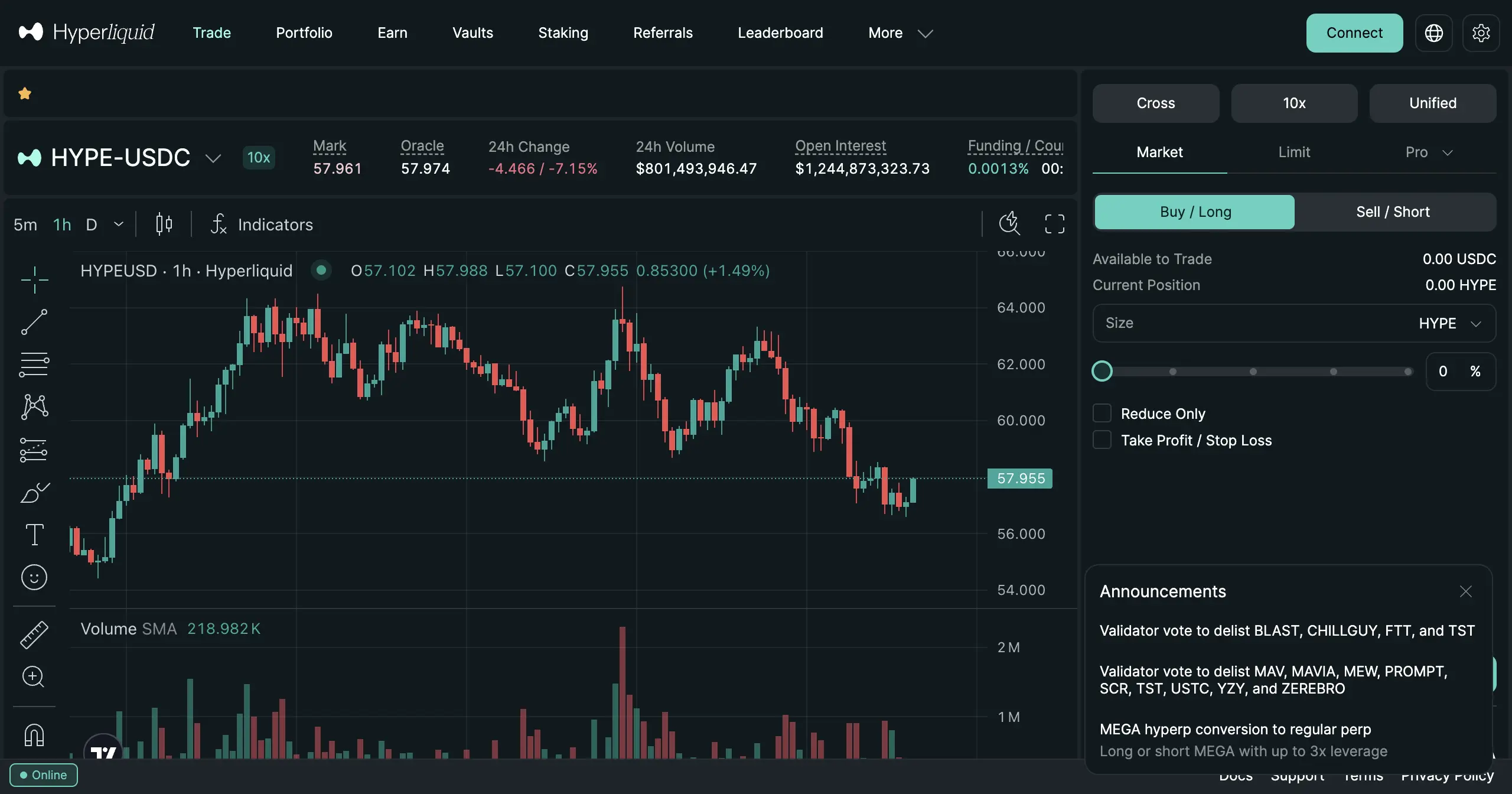Open the Cross margin mode button
1512x794 pixels.
point(1156,103)
